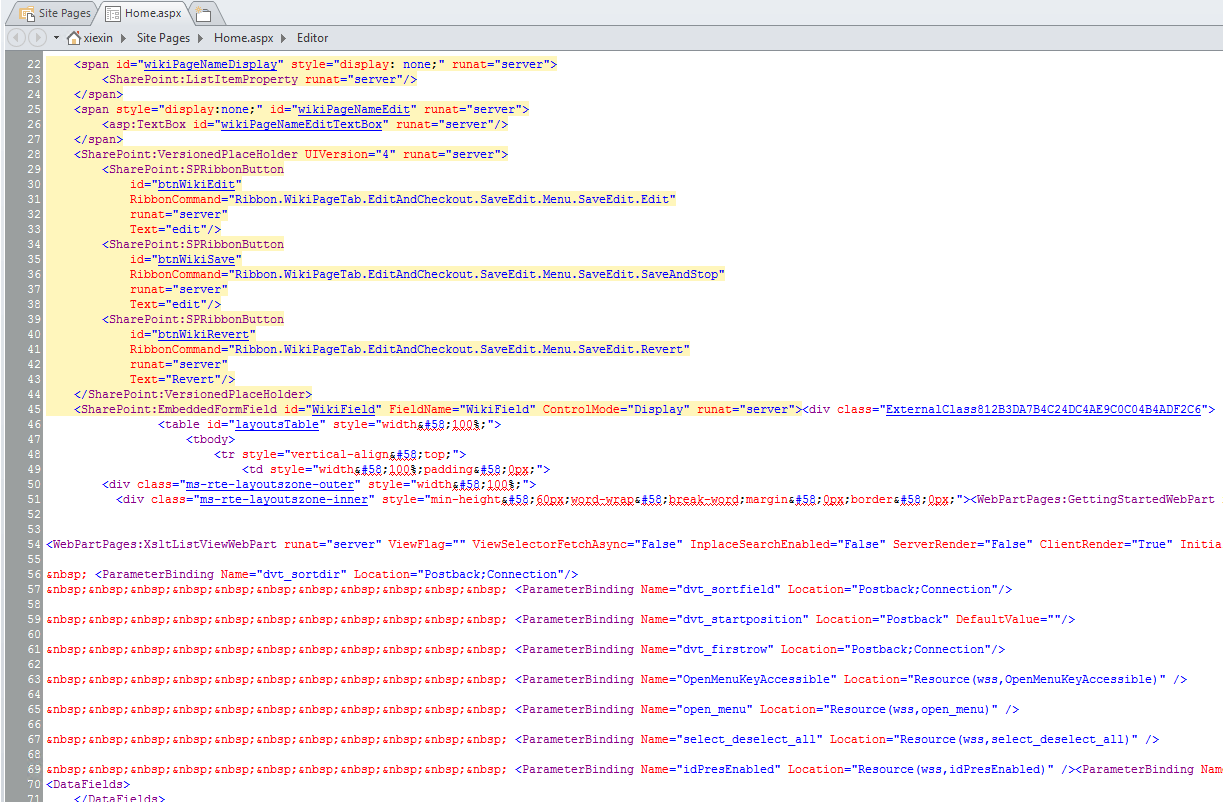
Task: Expand the arrow after Home.aspx breadcrumb
Action: click(284, 38)
